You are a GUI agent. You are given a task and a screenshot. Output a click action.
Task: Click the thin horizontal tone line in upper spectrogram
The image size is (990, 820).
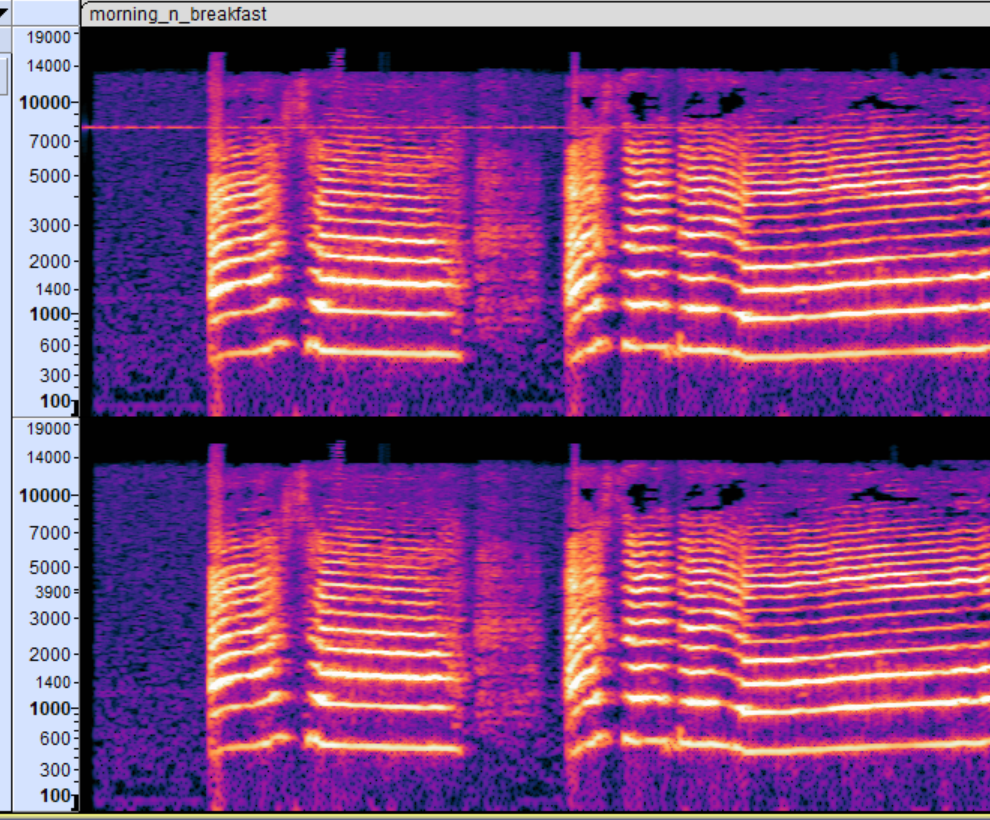tap(140, 127)
